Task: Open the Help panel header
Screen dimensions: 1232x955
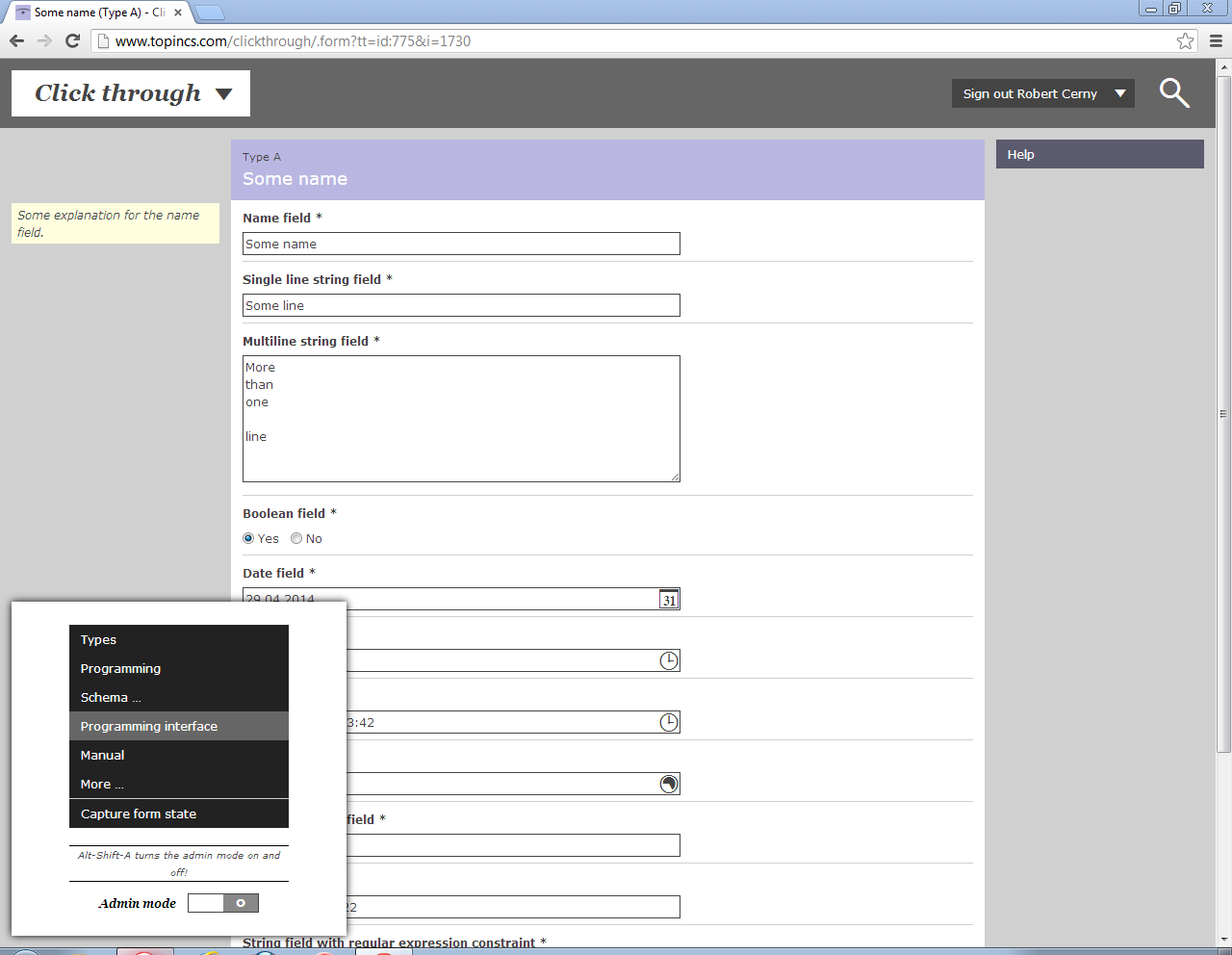Action: point(1099,154)
